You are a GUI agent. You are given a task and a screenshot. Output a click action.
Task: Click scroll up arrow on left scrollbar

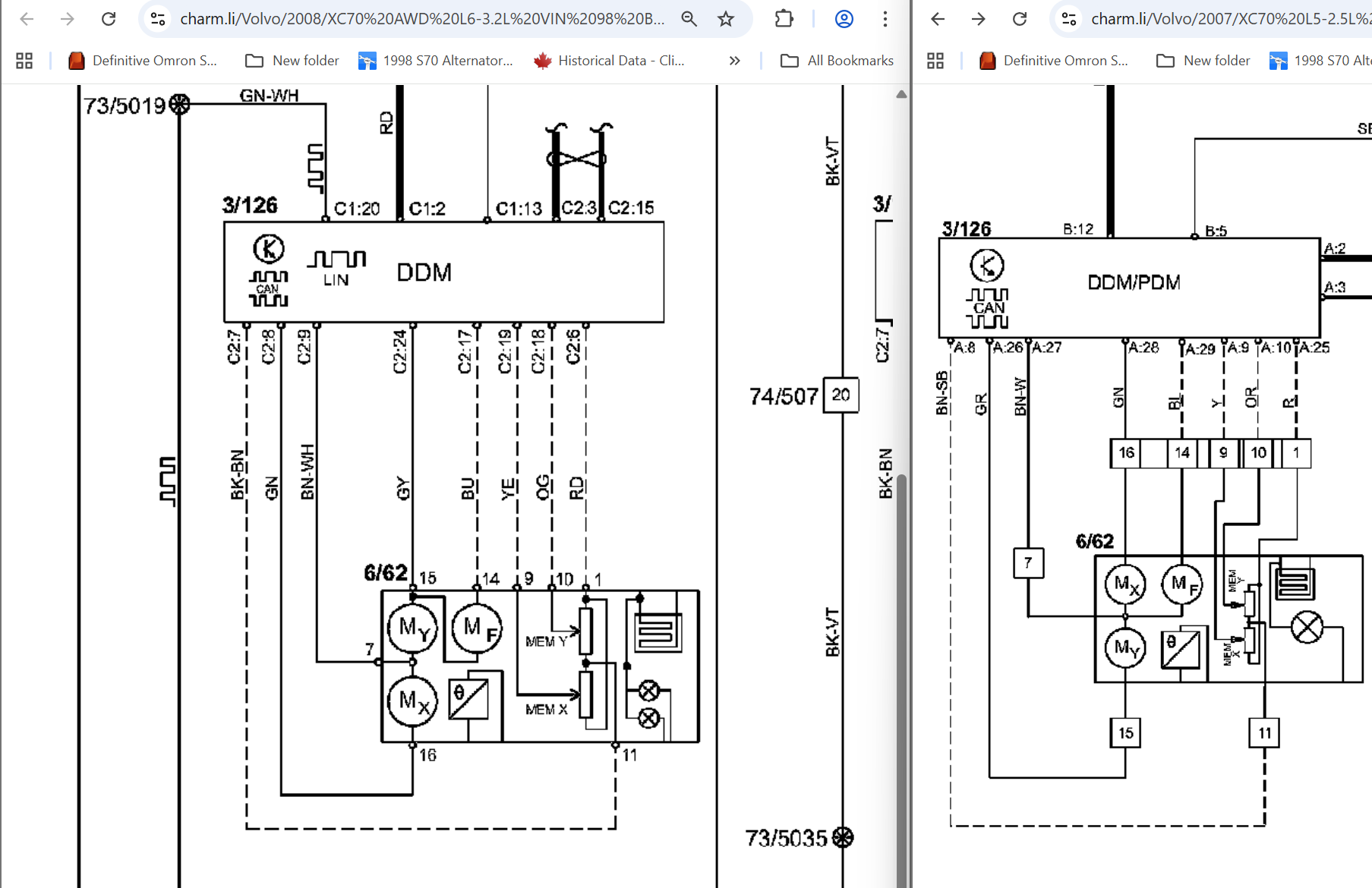[x=901, y=95]
